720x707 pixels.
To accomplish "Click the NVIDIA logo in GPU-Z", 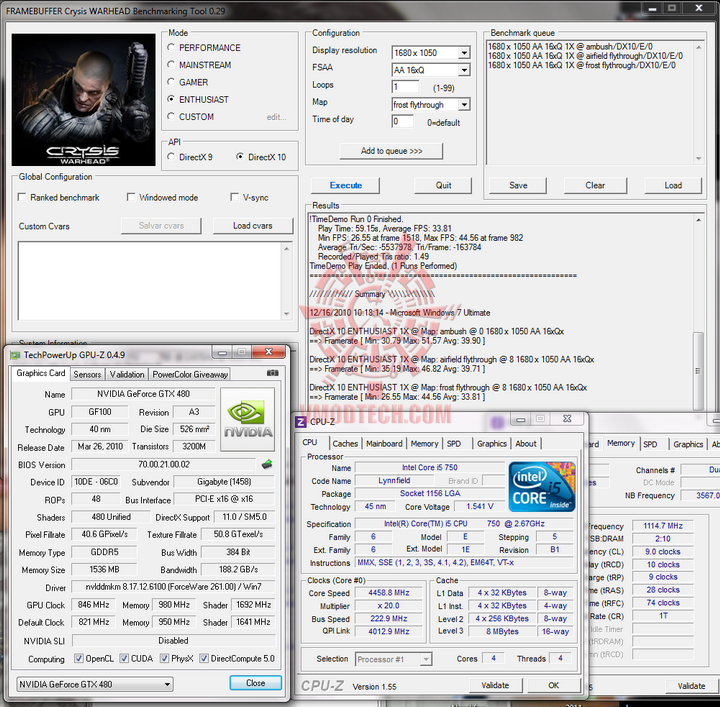I will tap(248, 420).
